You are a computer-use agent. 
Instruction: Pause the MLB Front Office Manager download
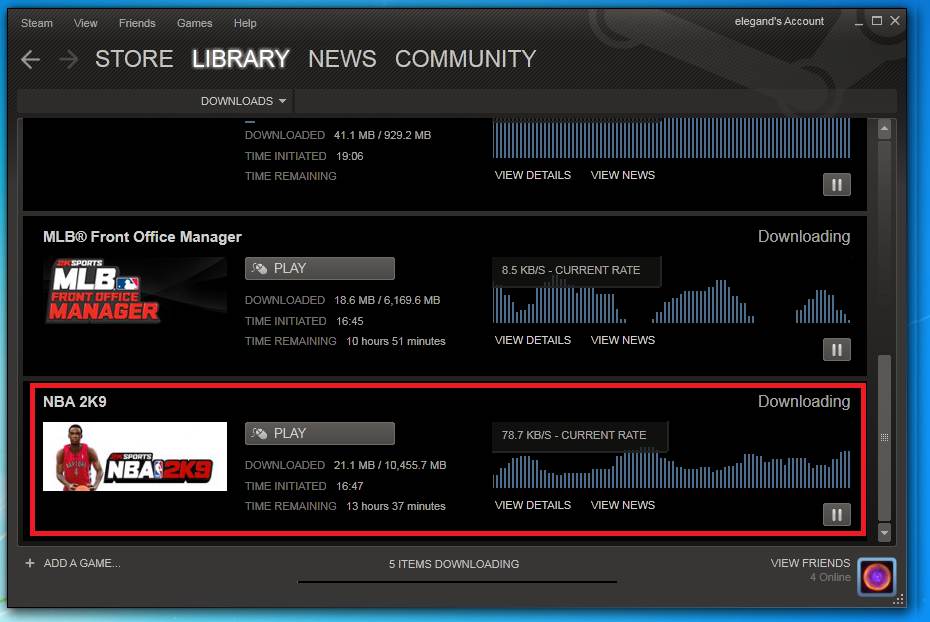pyautogui.click(x=836, y=350)
